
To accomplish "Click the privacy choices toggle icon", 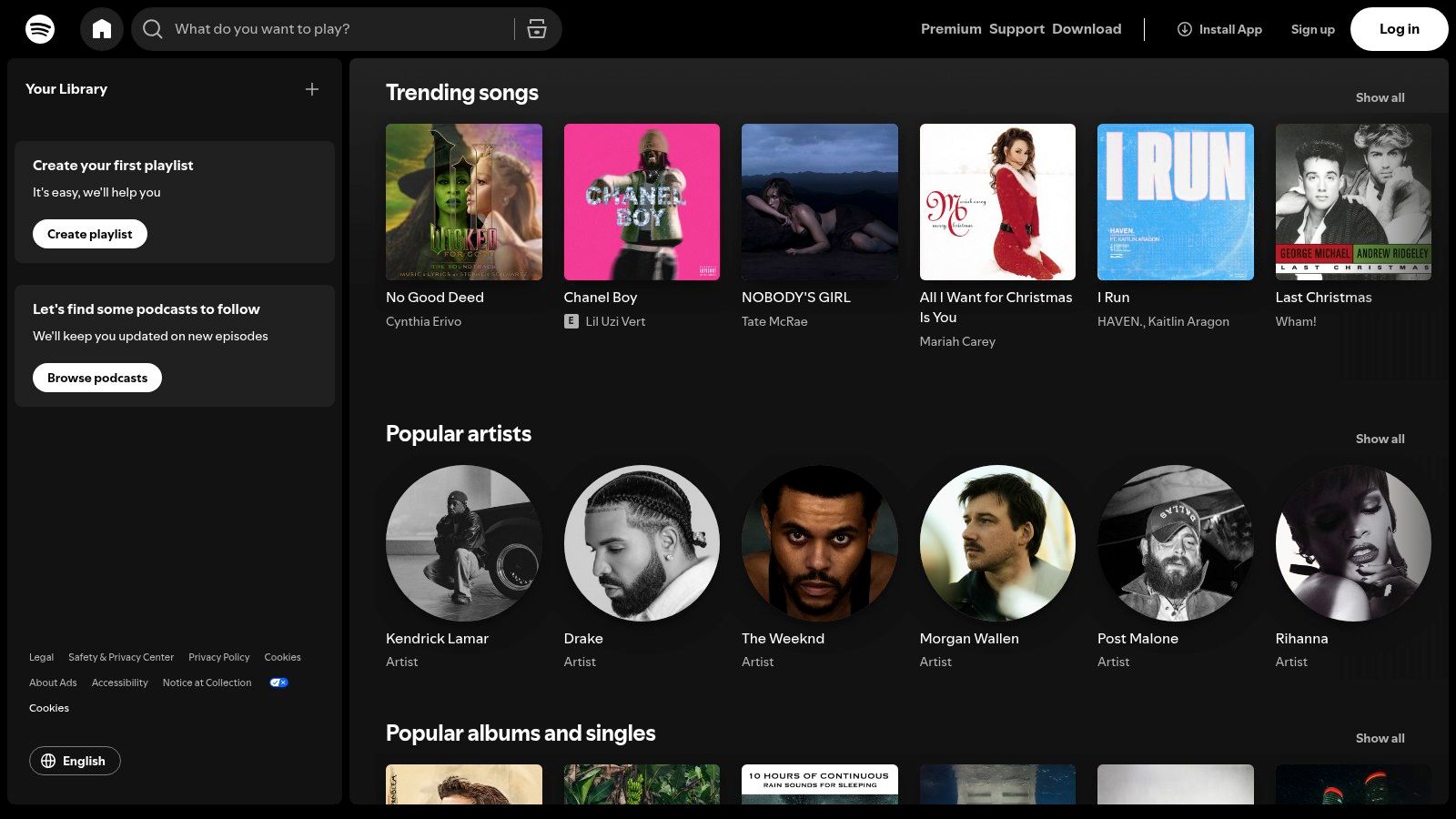I will click(x=278, y=682).
